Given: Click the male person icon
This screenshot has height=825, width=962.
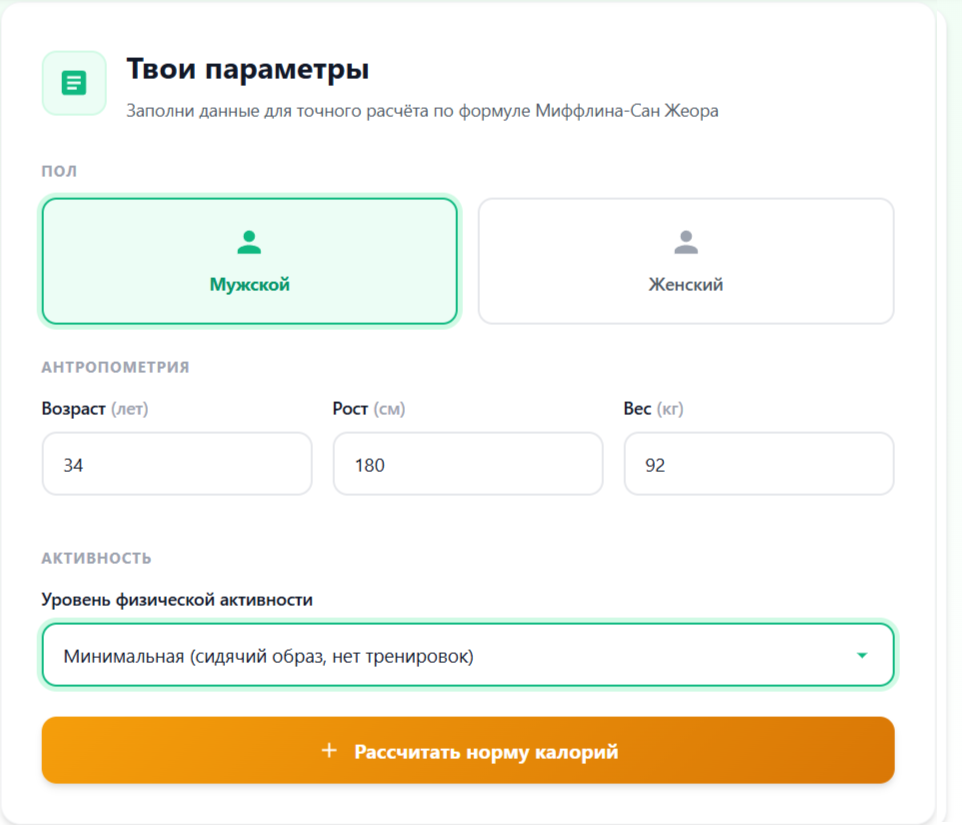Looking at the screenshot, I should [x=248, y=238].
